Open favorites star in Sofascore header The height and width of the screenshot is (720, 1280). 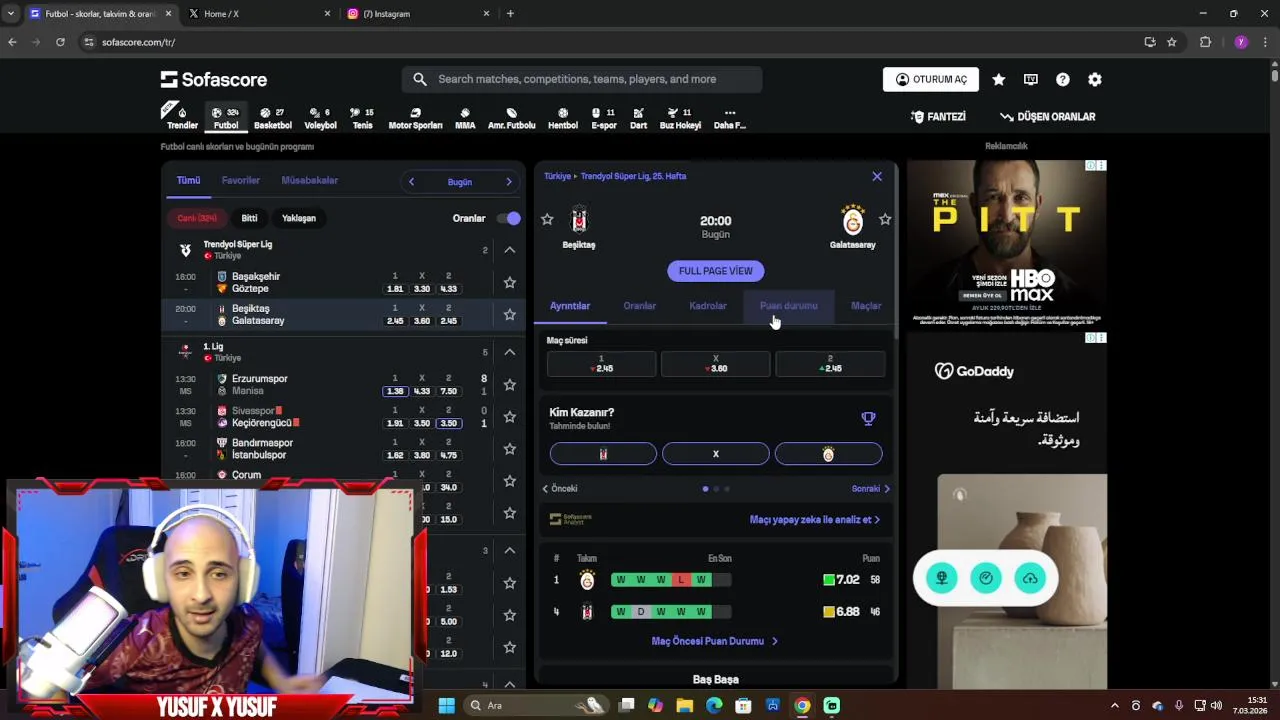[998, 79]
